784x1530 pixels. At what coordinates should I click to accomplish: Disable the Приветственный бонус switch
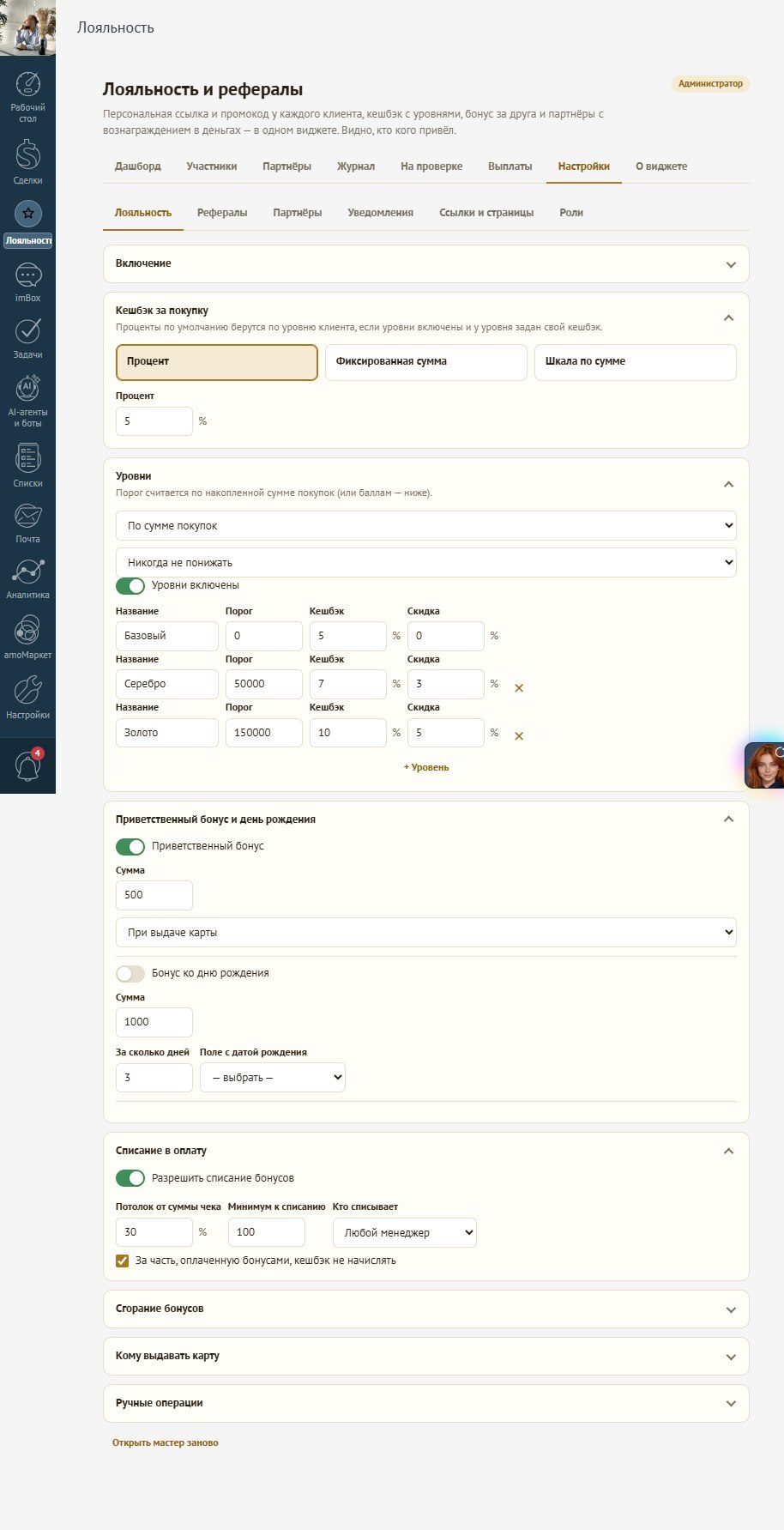click(130, 846)
